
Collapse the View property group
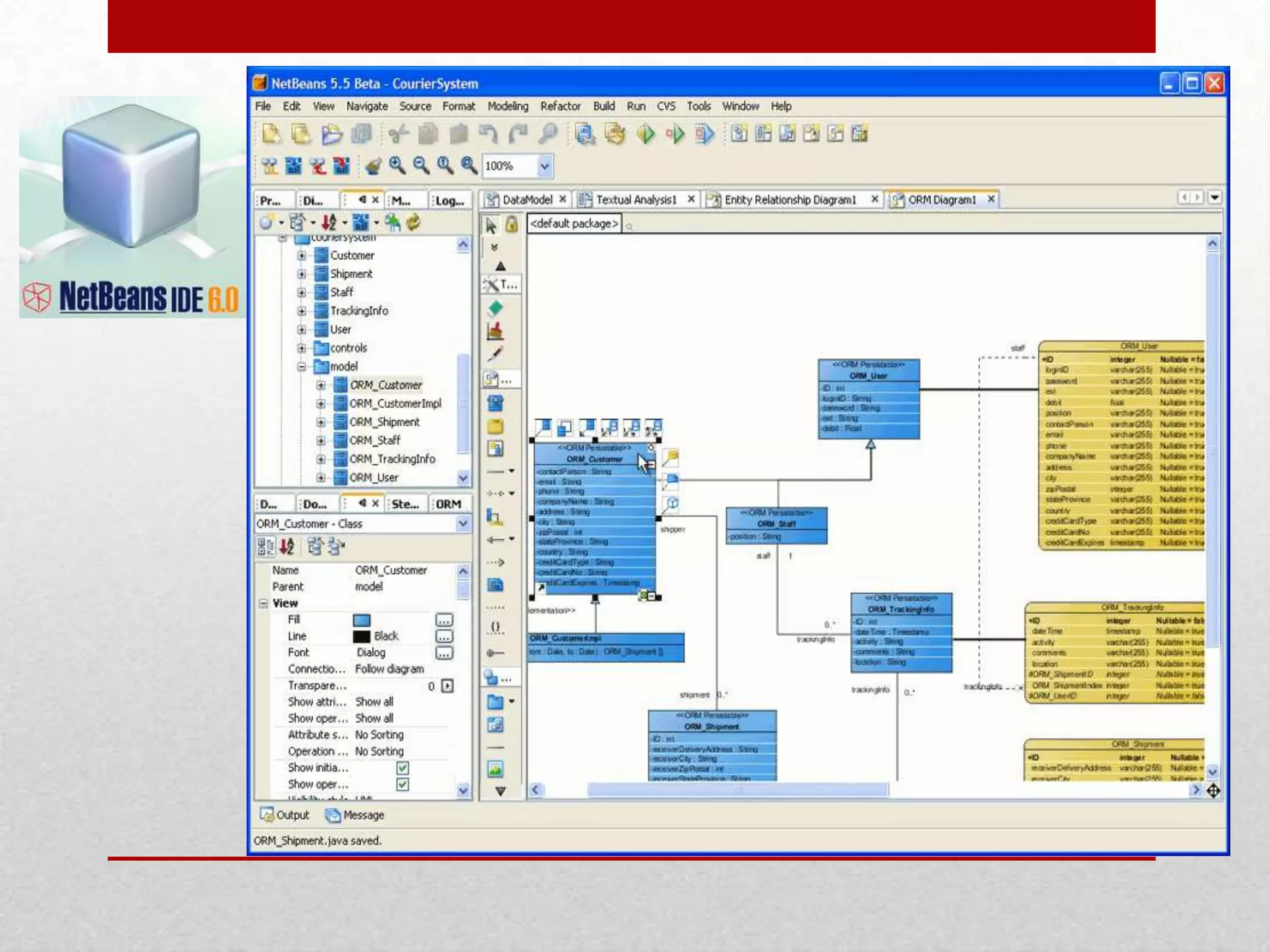pos(264,603)
